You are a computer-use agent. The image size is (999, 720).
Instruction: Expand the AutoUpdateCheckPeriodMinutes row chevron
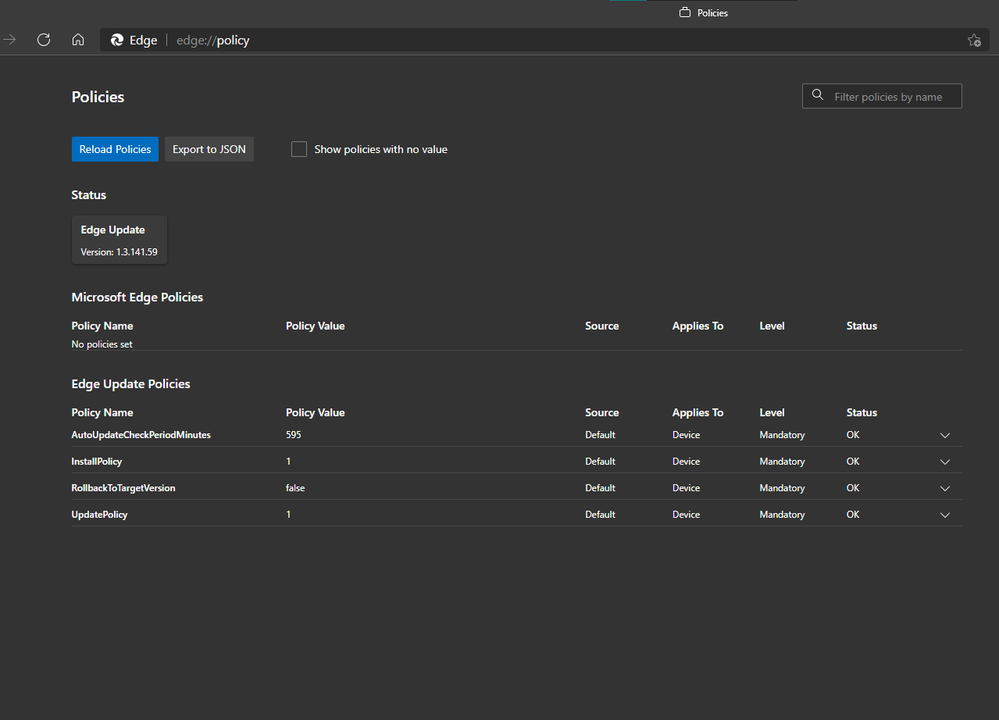tap(945, 435)
